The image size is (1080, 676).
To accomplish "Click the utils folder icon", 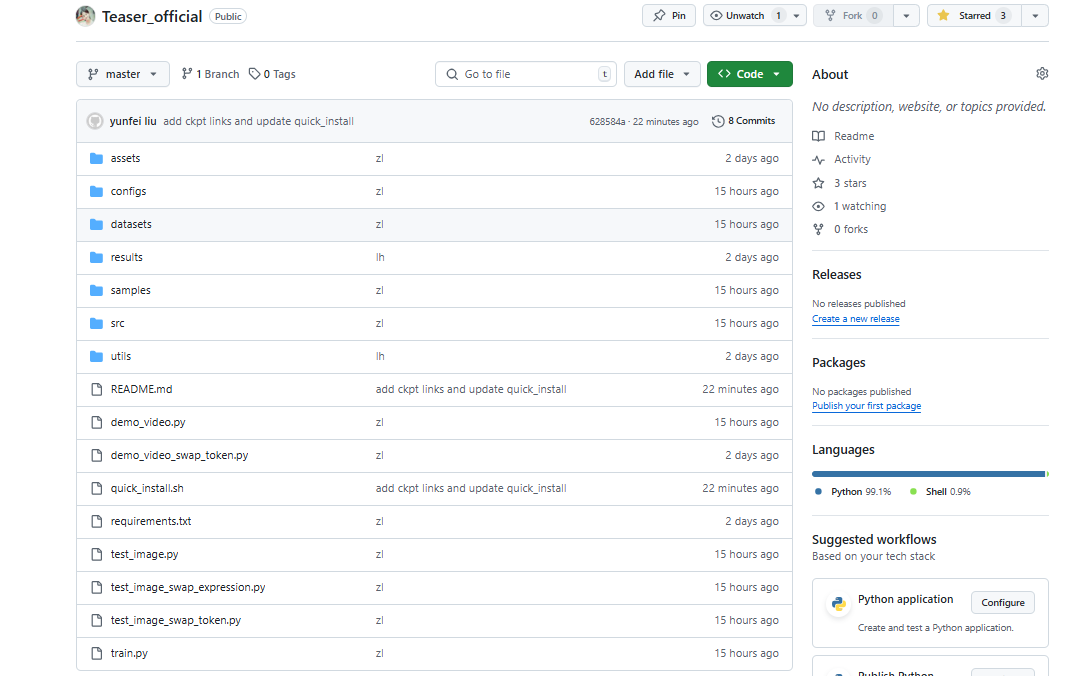I will [x=96, y=357].
